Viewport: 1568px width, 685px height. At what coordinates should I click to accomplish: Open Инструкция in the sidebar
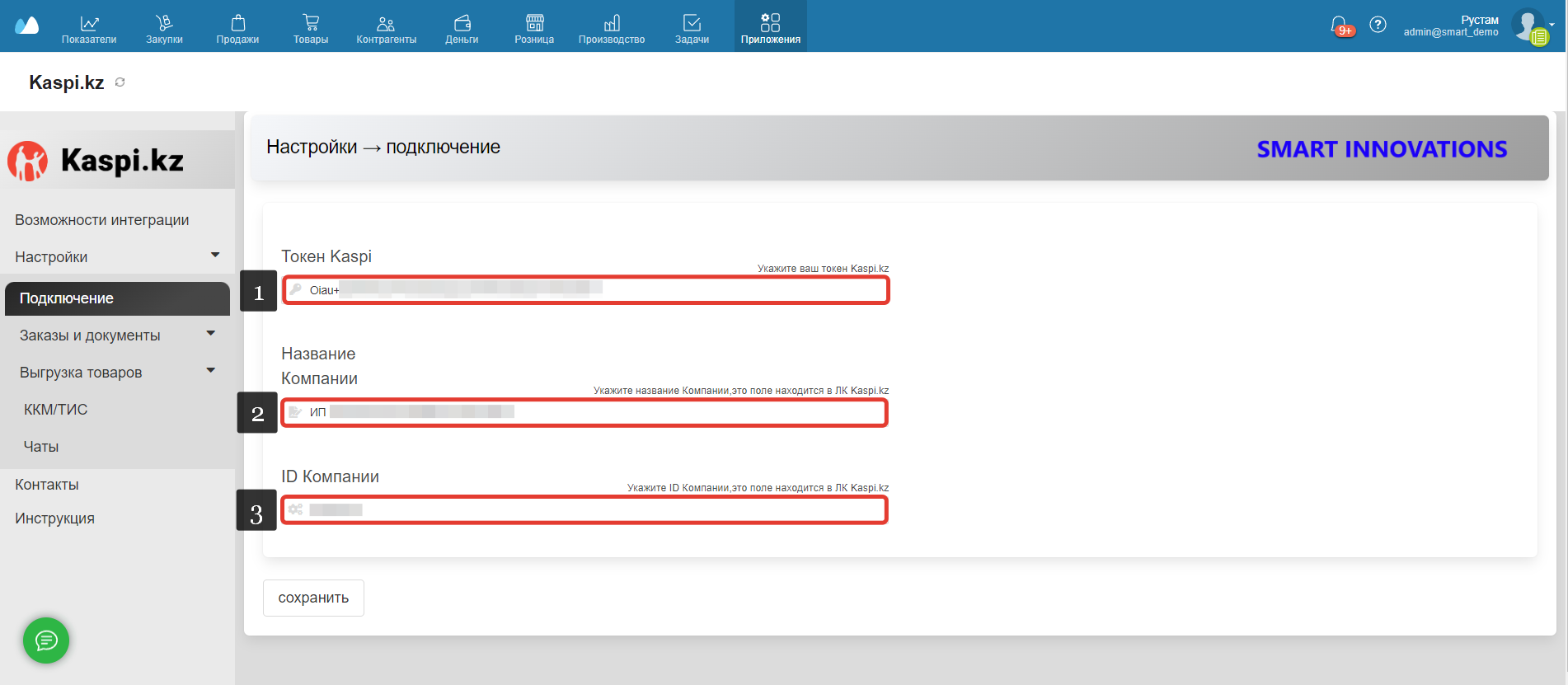click(x=54, y=518)
